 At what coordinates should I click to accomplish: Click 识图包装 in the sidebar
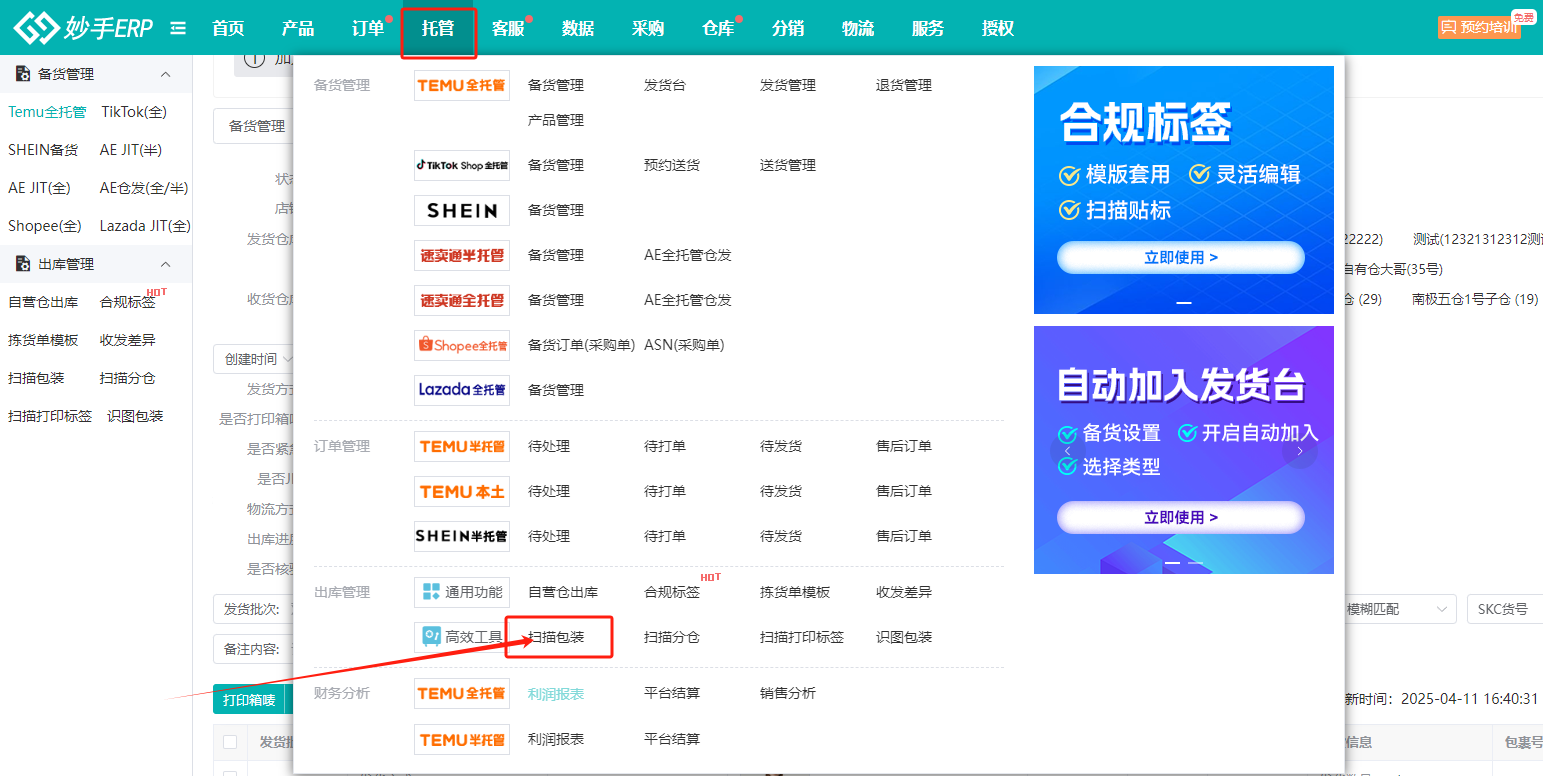coord(135,416)
